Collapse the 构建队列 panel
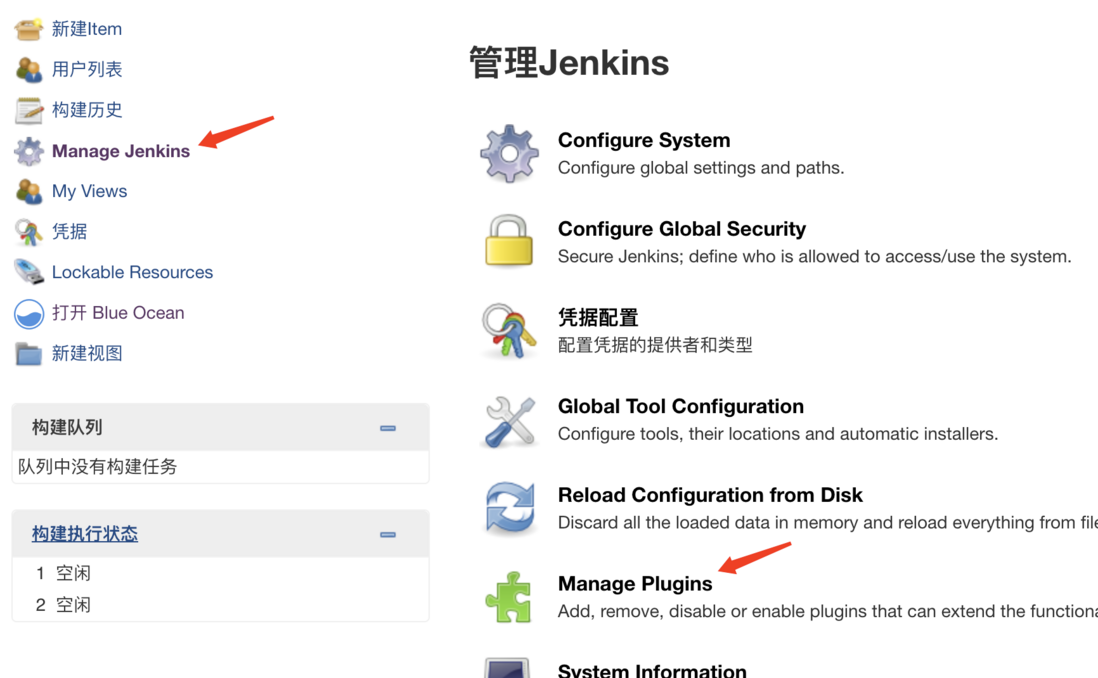This screenshot has width=1098, height=678. pos(388,428)
